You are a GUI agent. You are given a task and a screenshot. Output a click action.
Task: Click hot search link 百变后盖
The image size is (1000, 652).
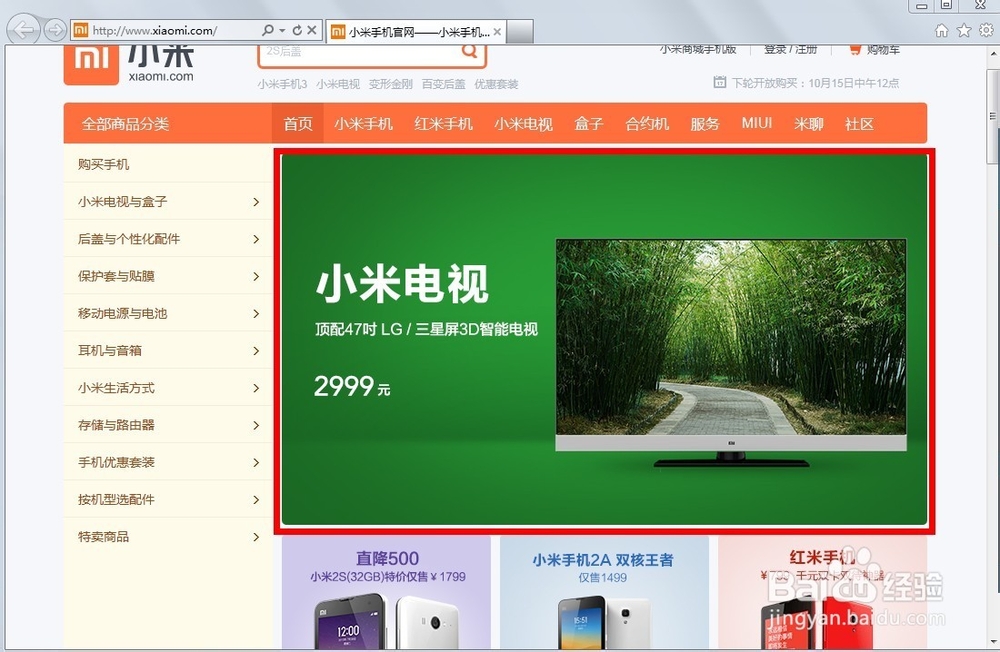tap(443, 84)
